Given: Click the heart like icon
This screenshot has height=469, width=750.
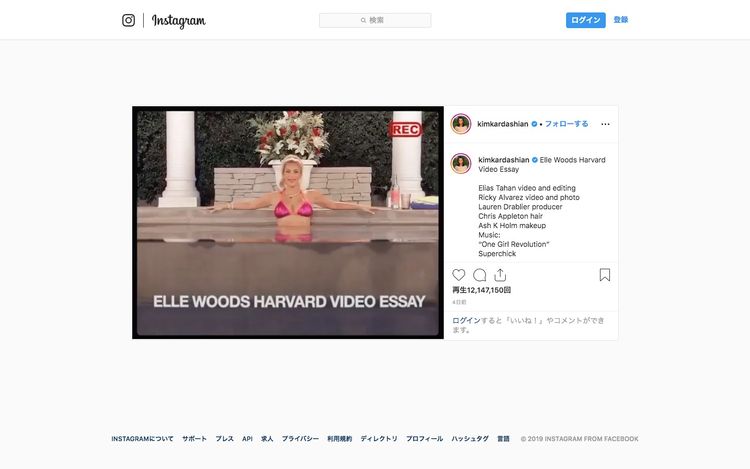Looking at the screenshot, I should [x=459, y=275].
